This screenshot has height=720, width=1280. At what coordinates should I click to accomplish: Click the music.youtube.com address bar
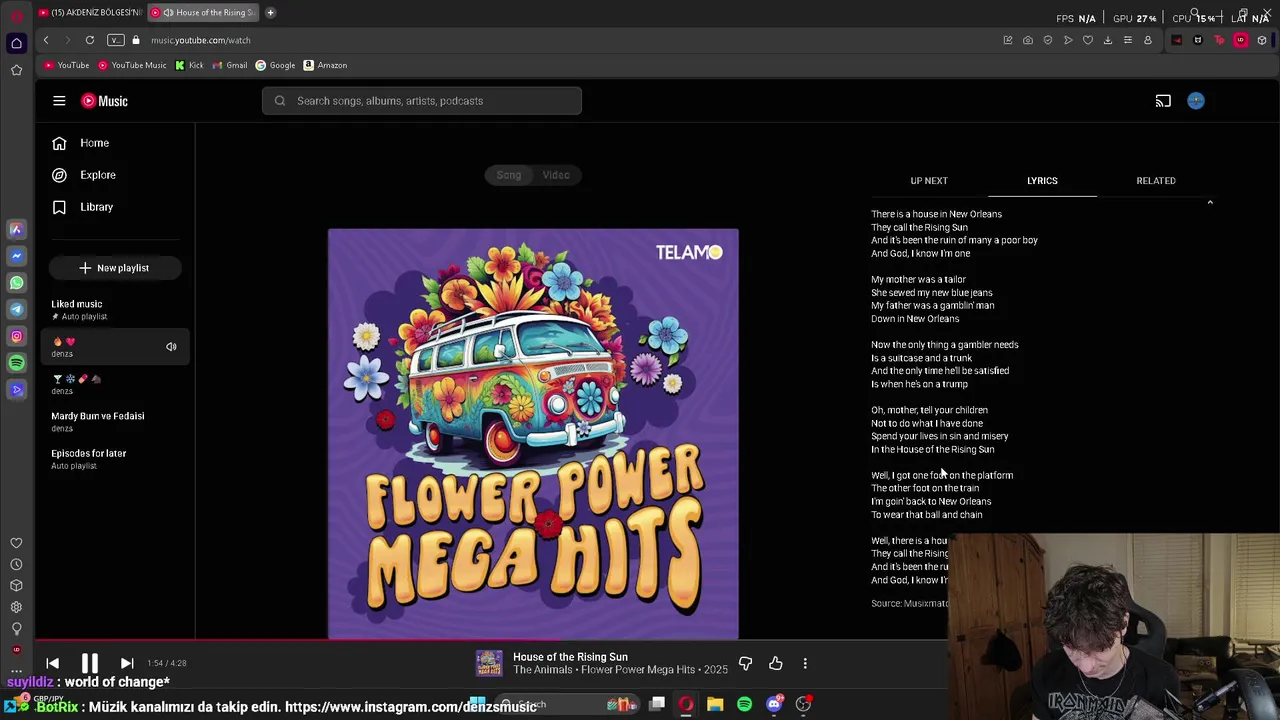tap(200, 40)
